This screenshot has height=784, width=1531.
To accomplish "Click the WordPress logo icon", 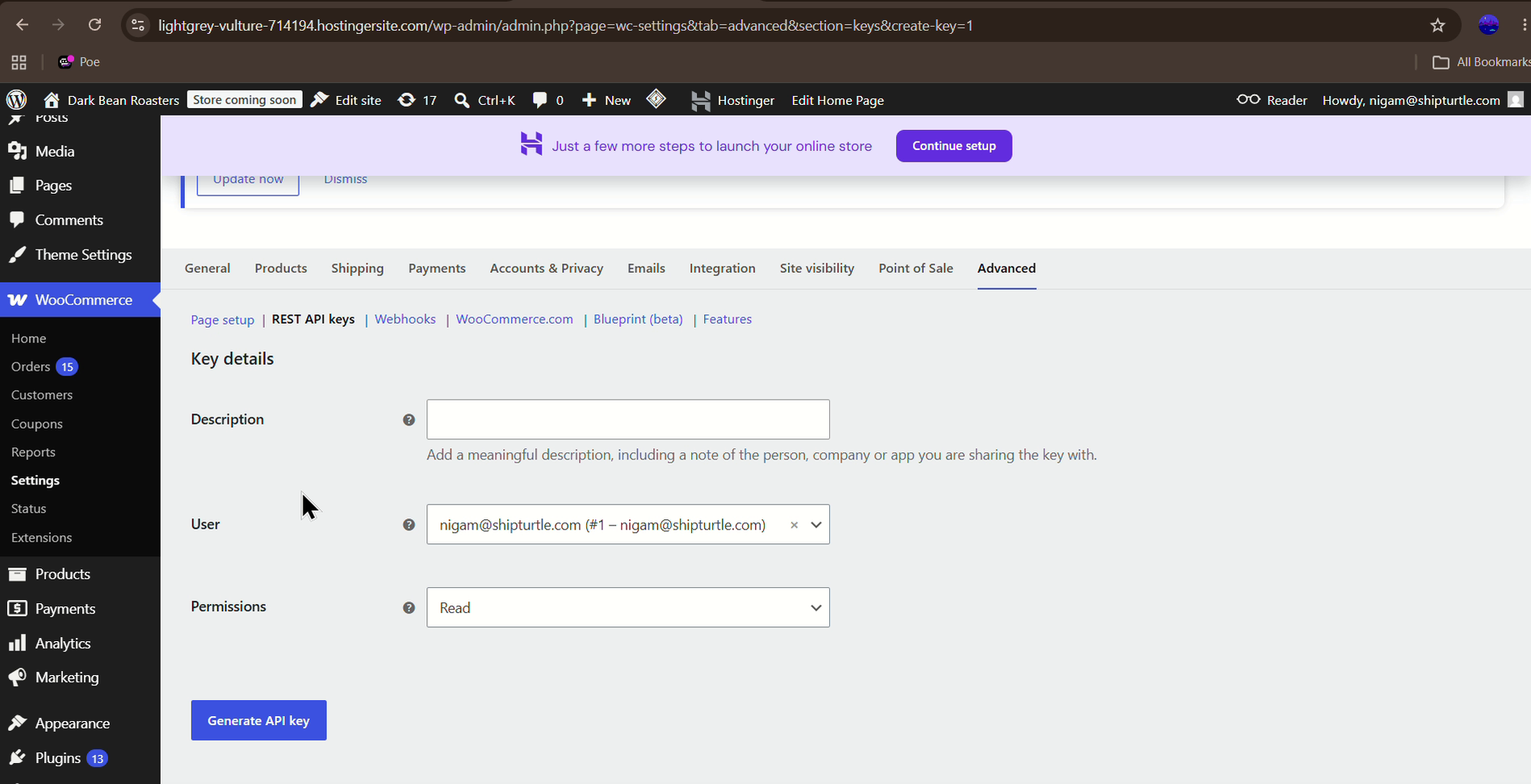I will [17, 100].
